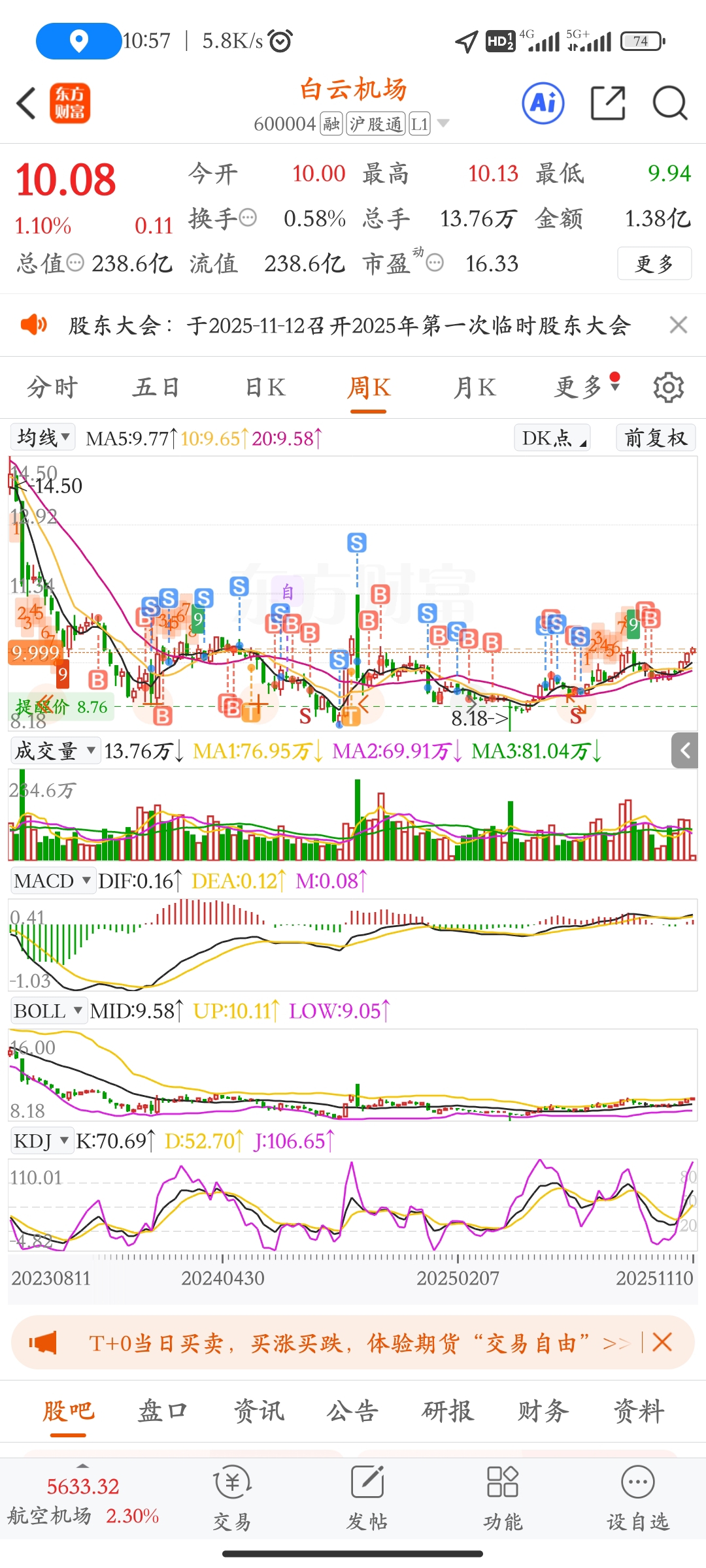Tap the MA5:9.77 value
The height and width of the screenshot is (1568, 706).
coord(131,438)
